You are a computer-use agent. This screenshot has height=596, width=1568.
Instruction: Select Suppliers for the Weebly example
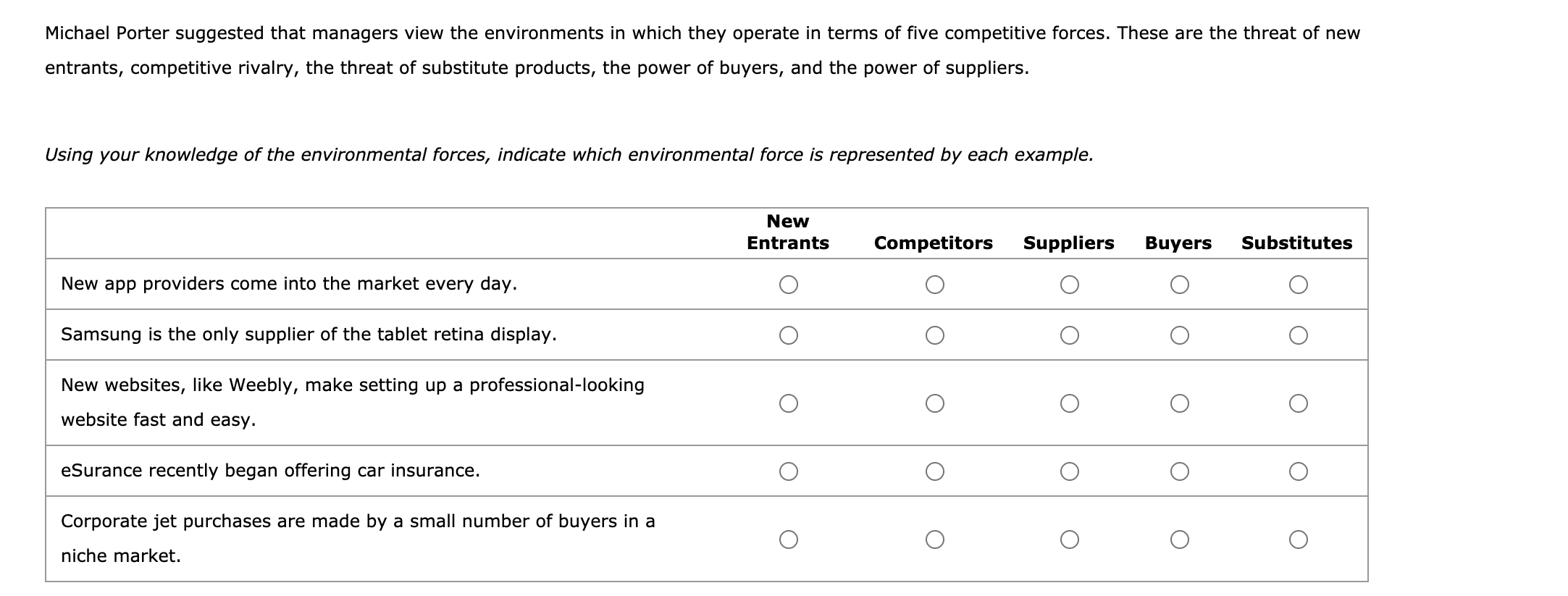[x=1070, y=402]
